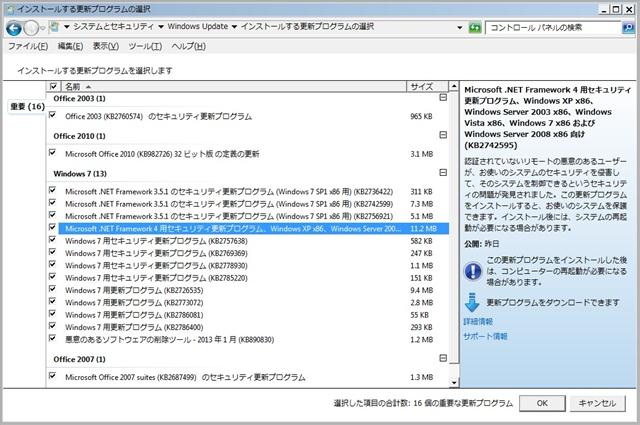Uncheck Windows 7 security update KB2769369
640x425 pixels.
(52, 252)
